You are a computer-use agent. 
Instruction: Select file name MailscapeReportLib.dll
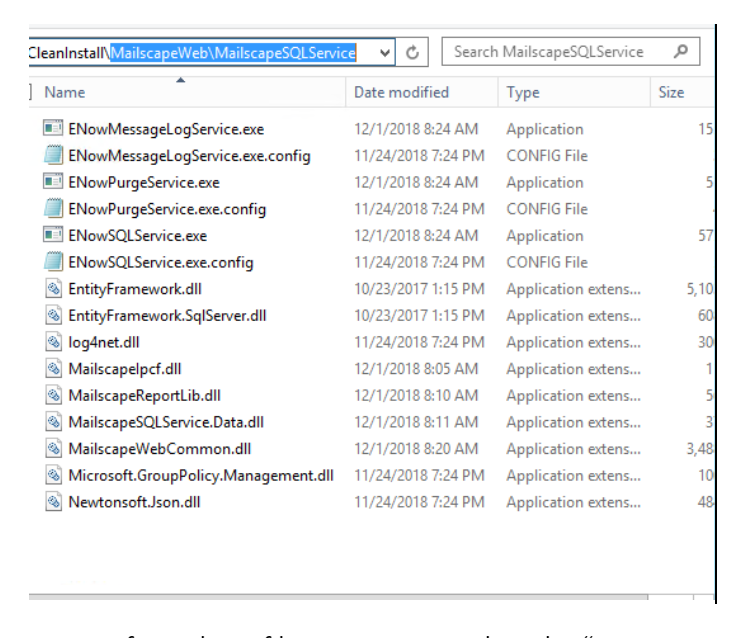pyautogui.click(x=144, y=396)
